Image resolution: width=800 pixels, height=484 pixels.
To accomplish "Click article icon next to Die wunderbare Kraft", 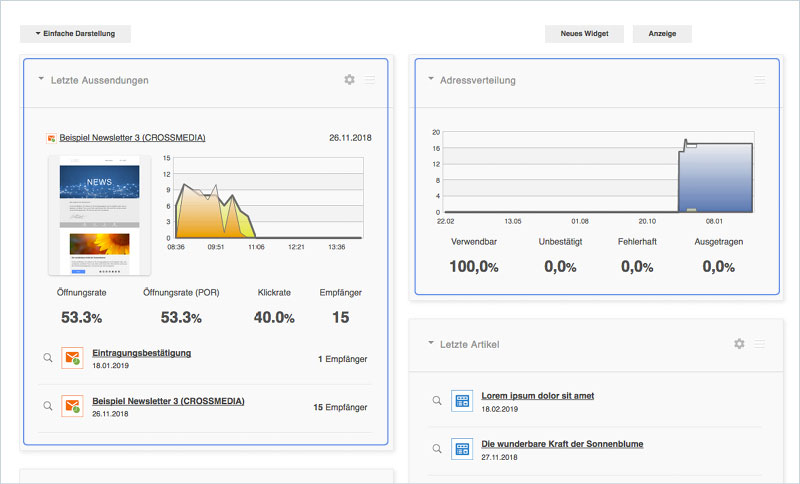I will click(x=462, y=448).
